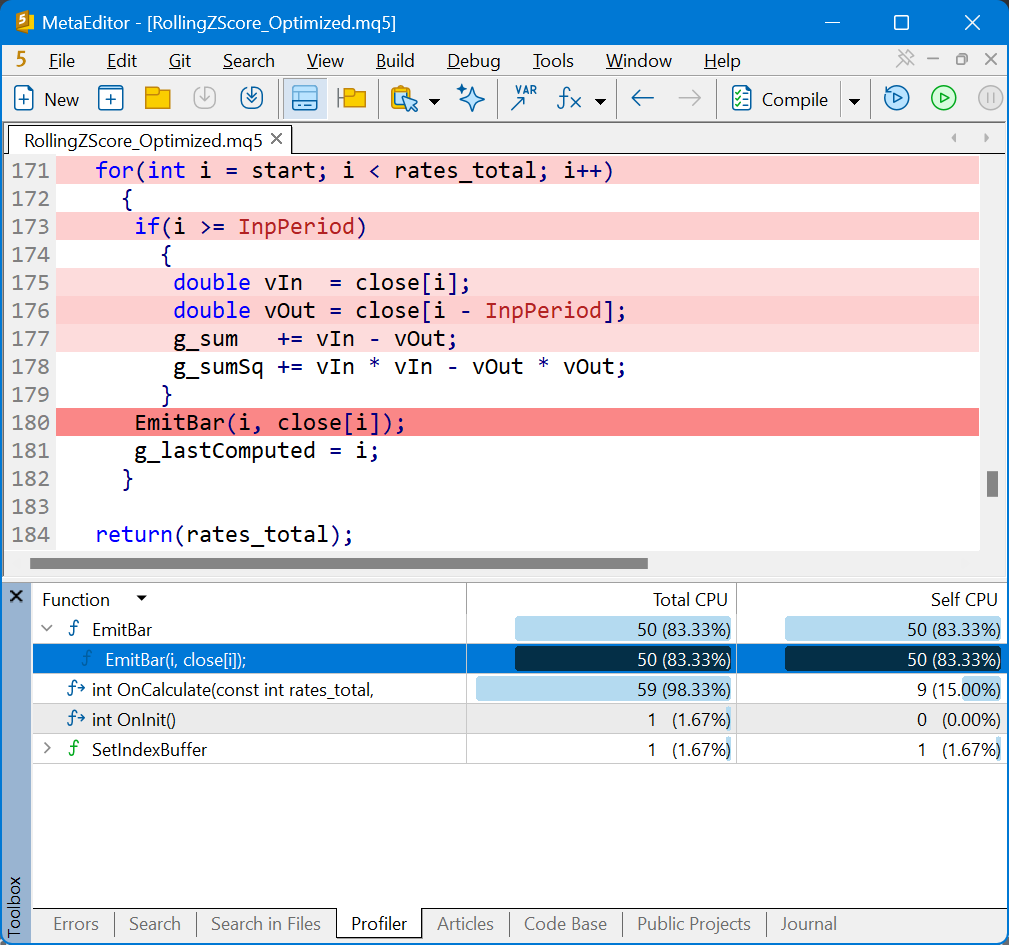Switch to the Journal tab
This screenshot has height=945, width=1009.
(x=808, y=924)
